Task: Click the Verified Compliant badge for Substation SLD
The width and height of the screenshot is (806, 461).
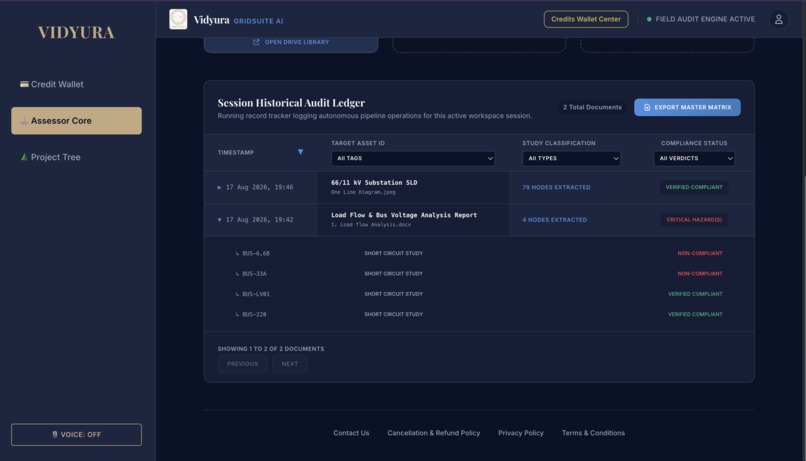Action: (x=694, y=188)
